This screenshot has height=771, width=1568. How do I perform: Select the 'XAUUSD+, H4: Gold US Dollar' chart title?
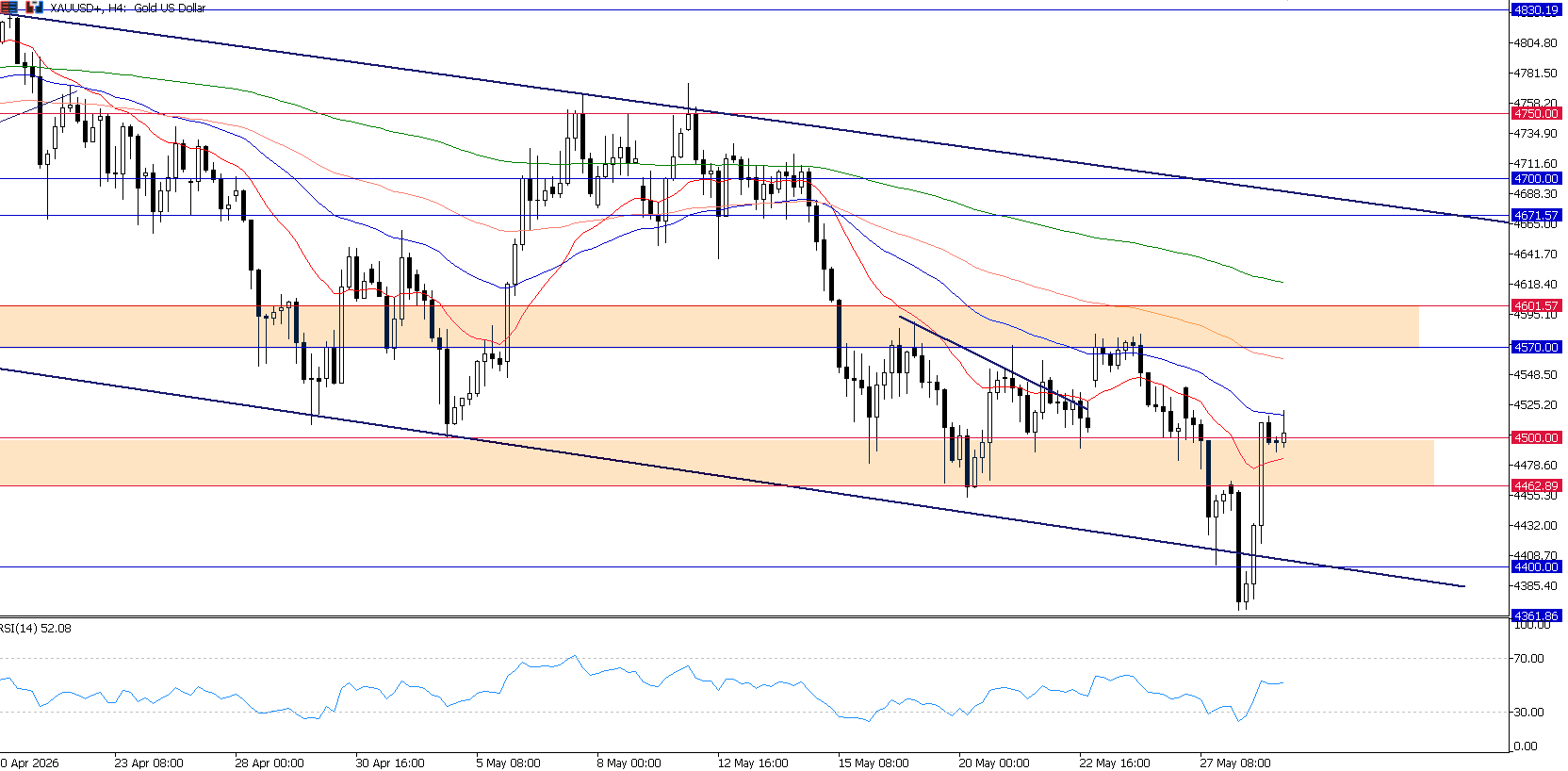(x=128, y=8)
